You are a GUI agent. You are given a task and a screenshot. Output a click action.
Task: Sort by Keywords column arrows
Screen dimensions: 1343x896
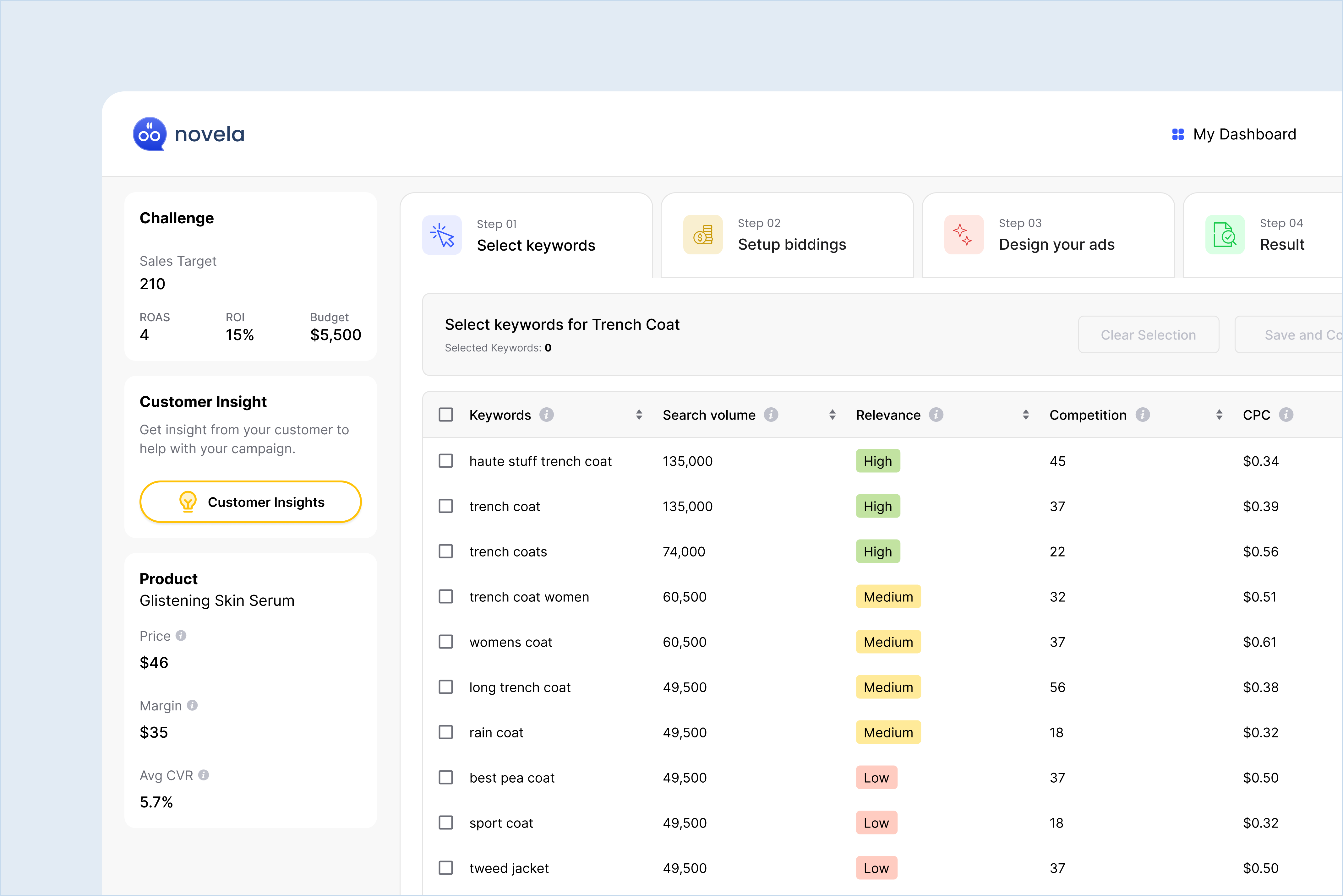(x=639, y=415)
